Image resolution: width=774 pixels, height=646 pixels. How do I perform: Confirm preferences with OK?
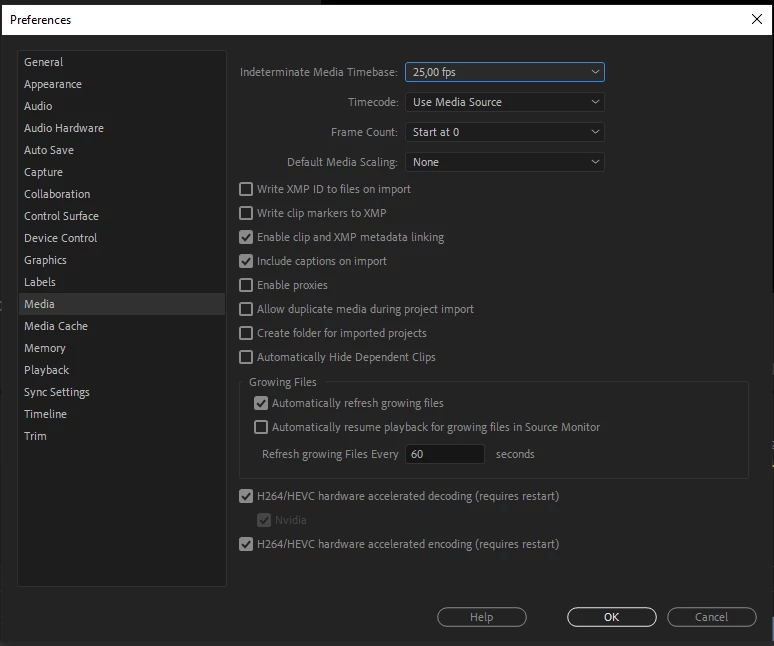coord(612,617)
